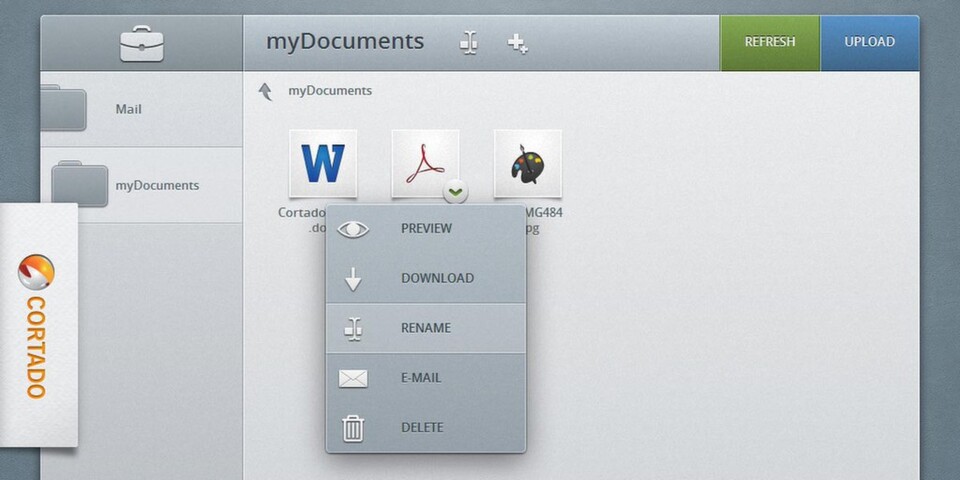Select the paint palette image file icon
Screen dimensions: 960x480
[x=527, y=163]
